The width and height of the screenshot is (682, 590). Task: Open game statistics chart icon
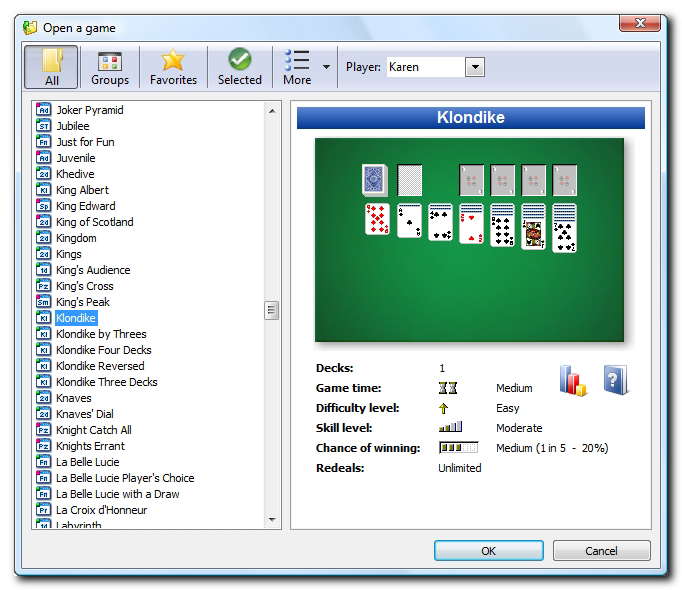[x=573, y=381]
